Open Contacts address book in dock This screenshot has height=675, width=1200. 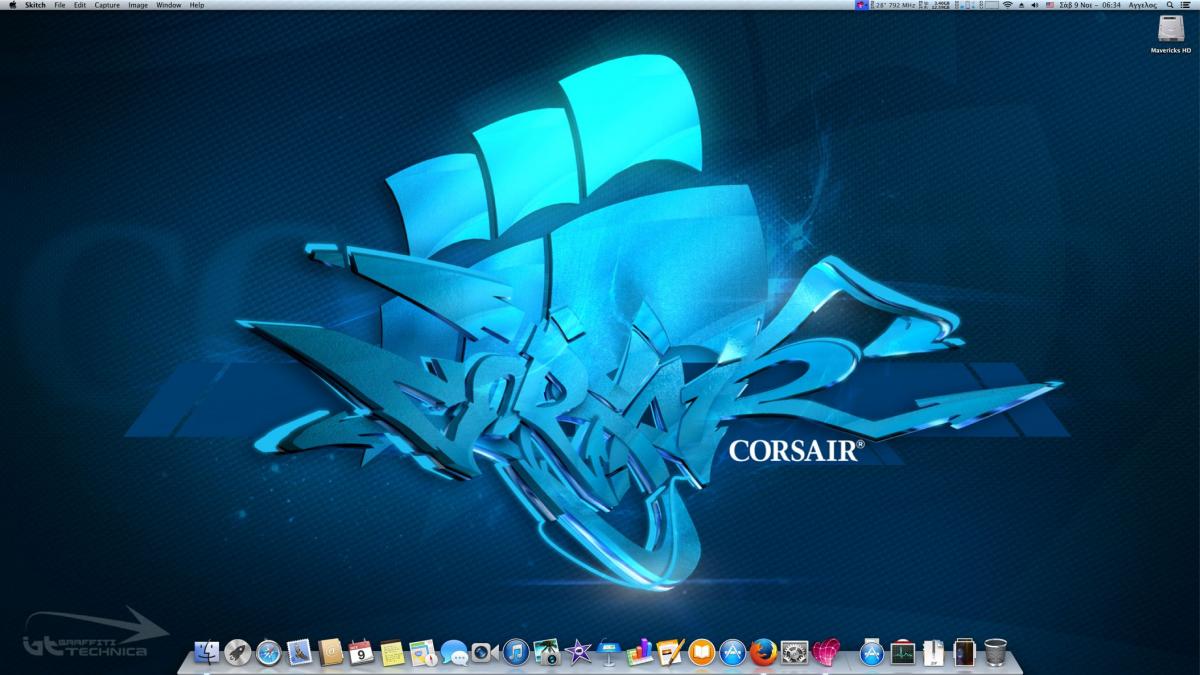click(x=330, y=653)
